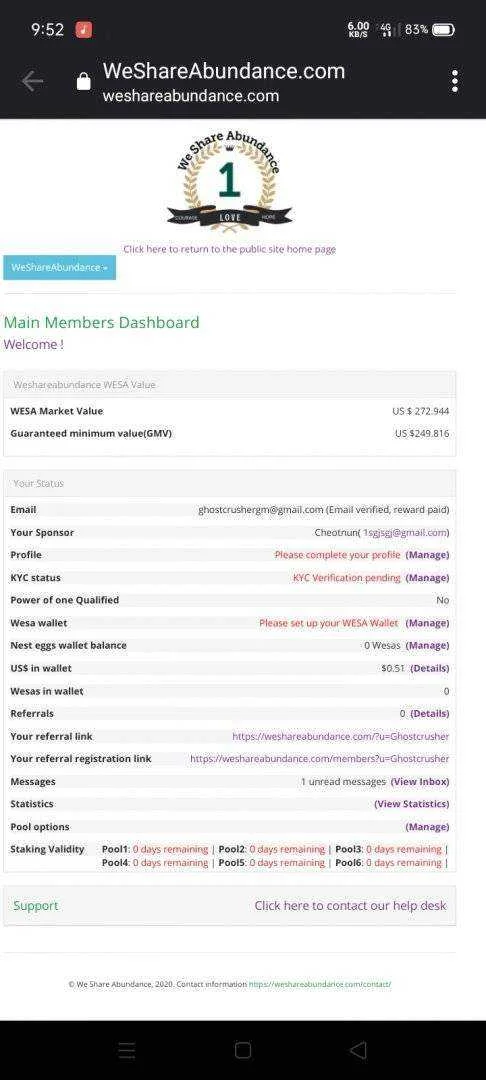Open Manage for Wesa wallet setup
The image size is (486, 1080).
pos(427,623)
